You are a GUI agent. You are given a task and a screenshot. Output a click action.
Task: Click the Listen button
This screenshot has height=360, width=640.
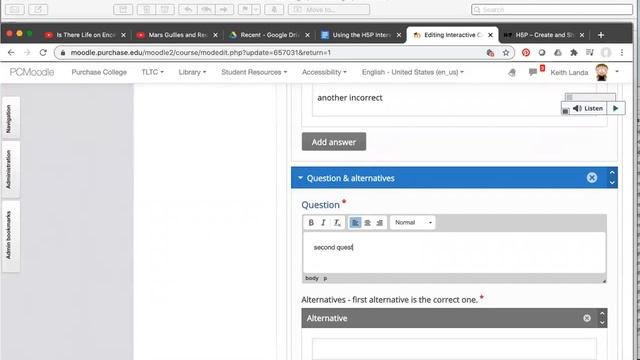click(x=588, y=108)
